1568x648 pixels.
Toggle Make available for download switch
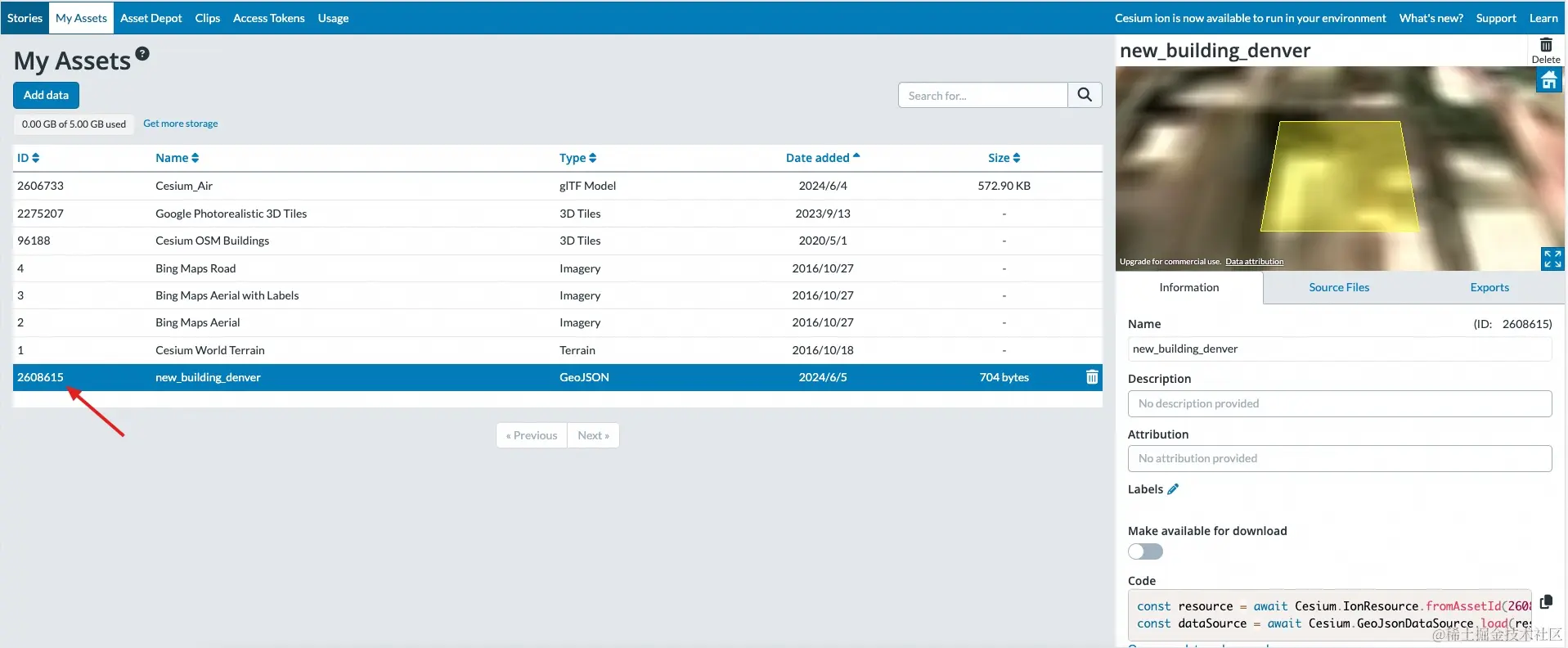[x=1145, y=551]
